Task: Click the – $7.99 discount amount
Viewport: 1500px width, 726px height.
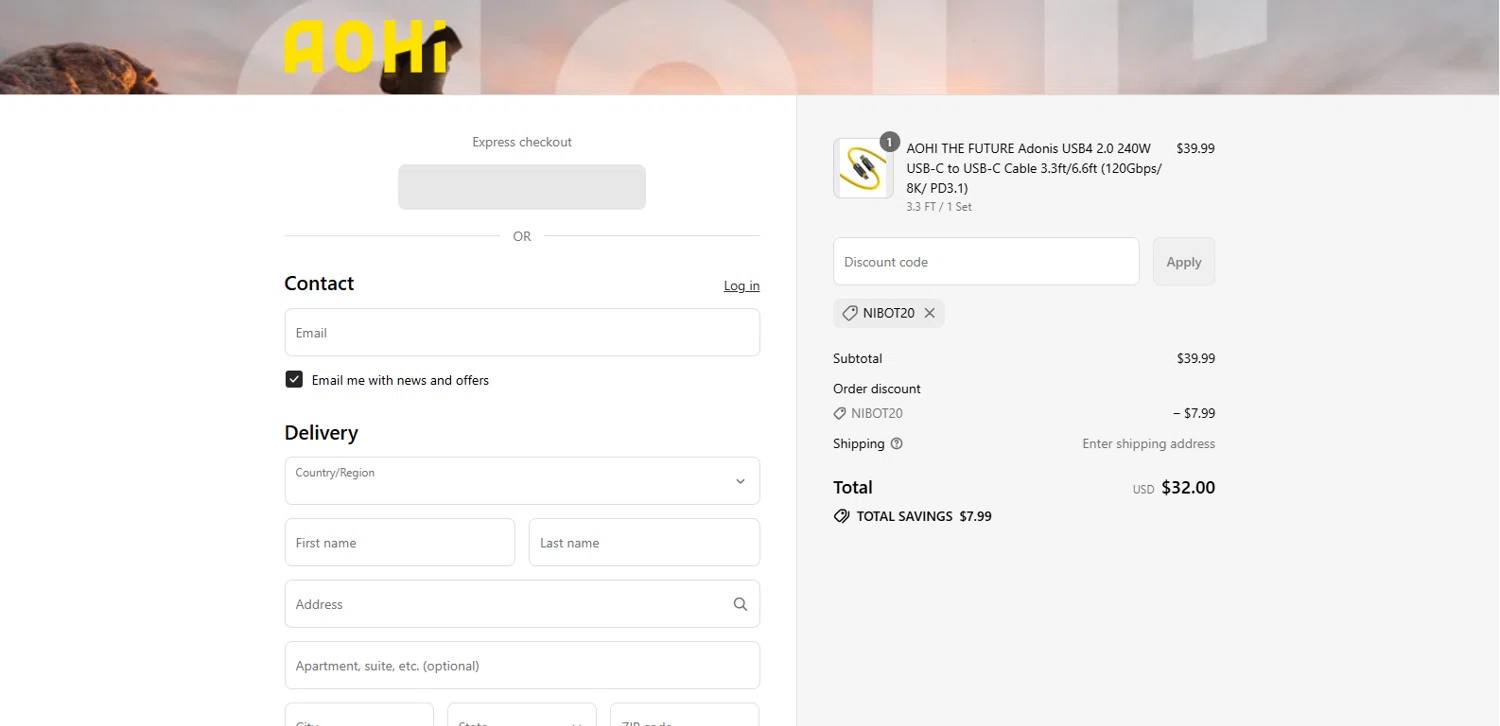Action: point(1194,413)
